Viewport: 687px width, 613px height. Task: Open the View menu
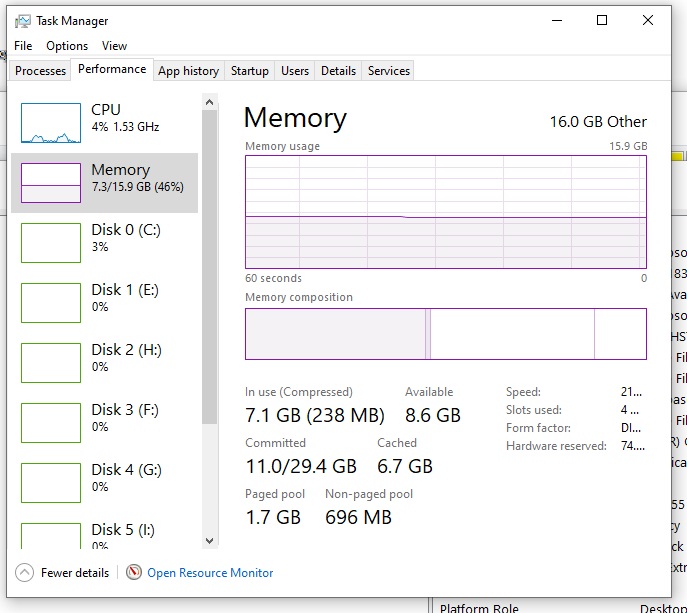tap(115, 46)
